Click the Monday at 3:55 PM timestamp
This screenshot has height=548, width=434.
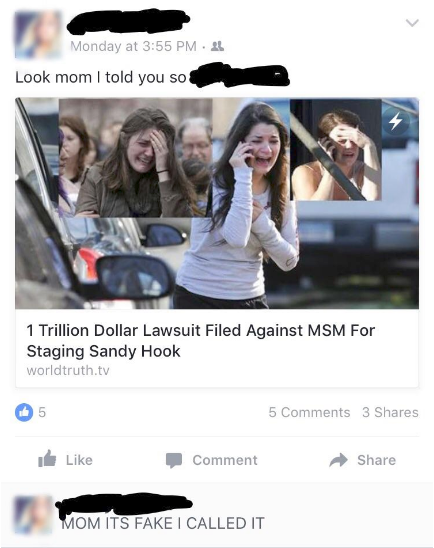133,46
